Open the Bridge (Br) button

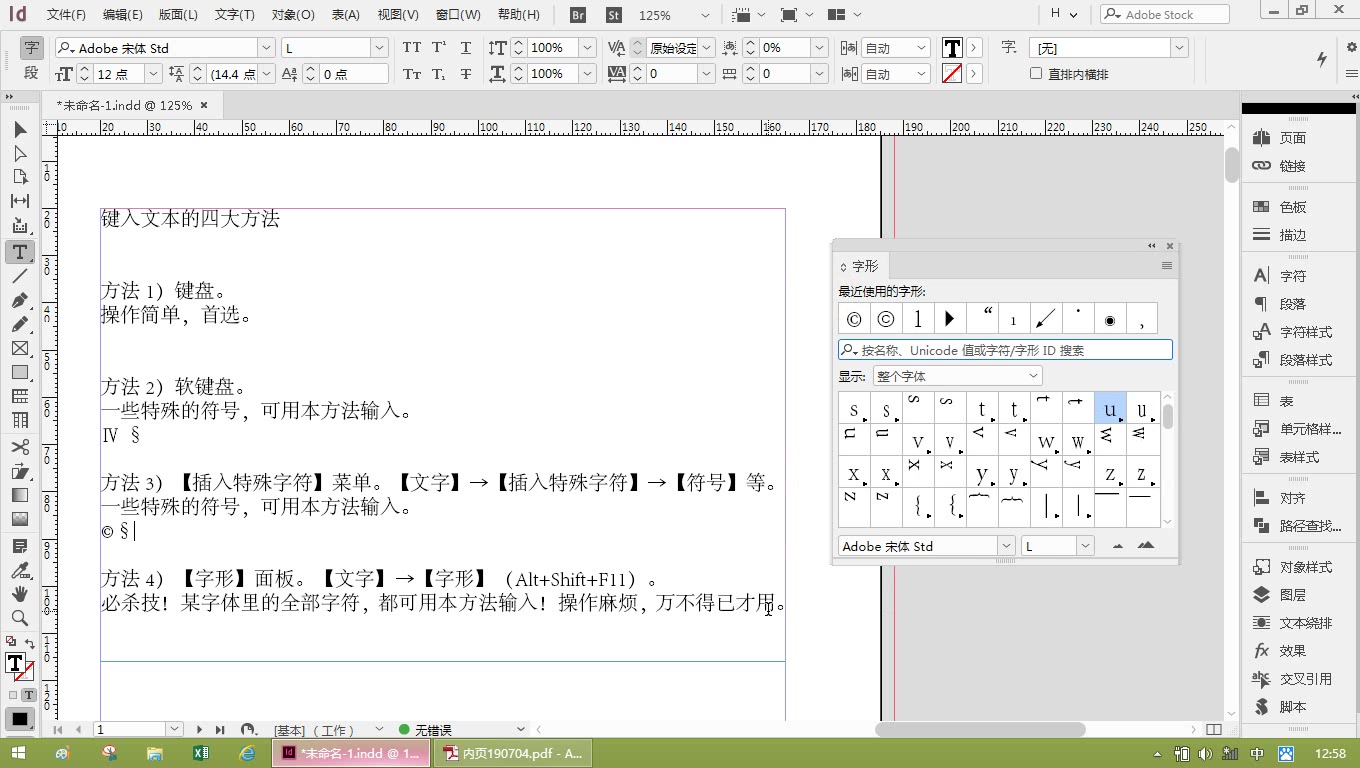[x=578, y=15]
